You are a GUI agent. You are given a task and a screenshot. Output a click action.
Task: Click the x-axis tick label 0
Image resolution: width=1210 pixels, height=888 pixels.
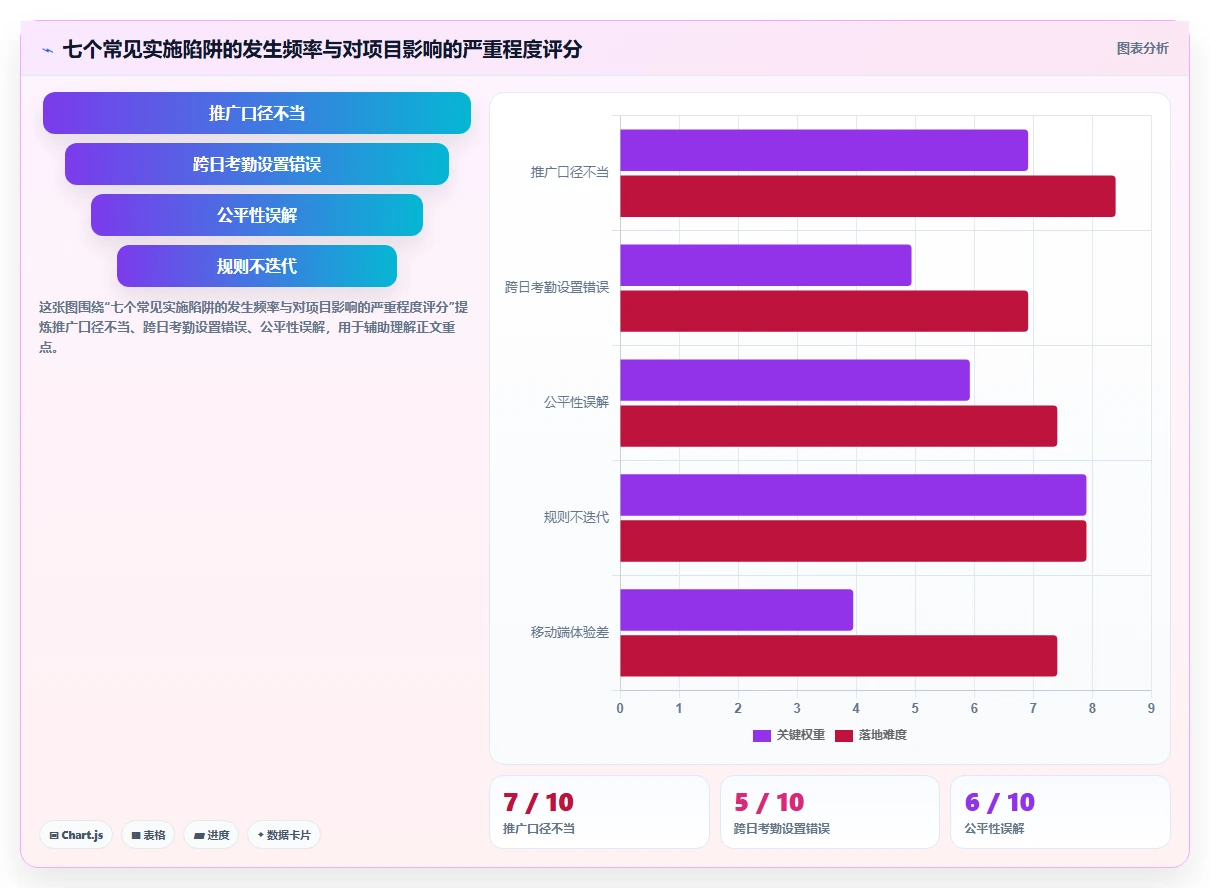pyautogui.click(x=620, y=708)
